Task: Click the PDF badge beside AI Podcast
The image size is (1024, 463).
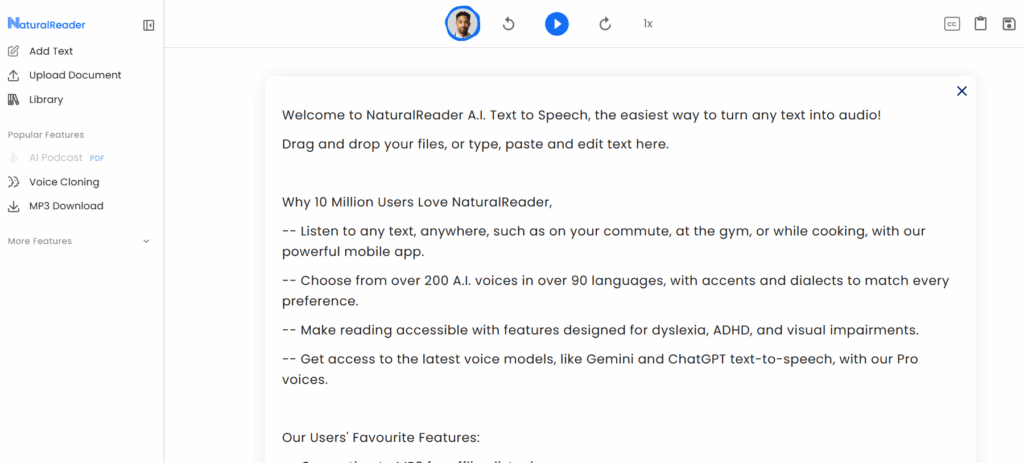Action: pos(97,158)
